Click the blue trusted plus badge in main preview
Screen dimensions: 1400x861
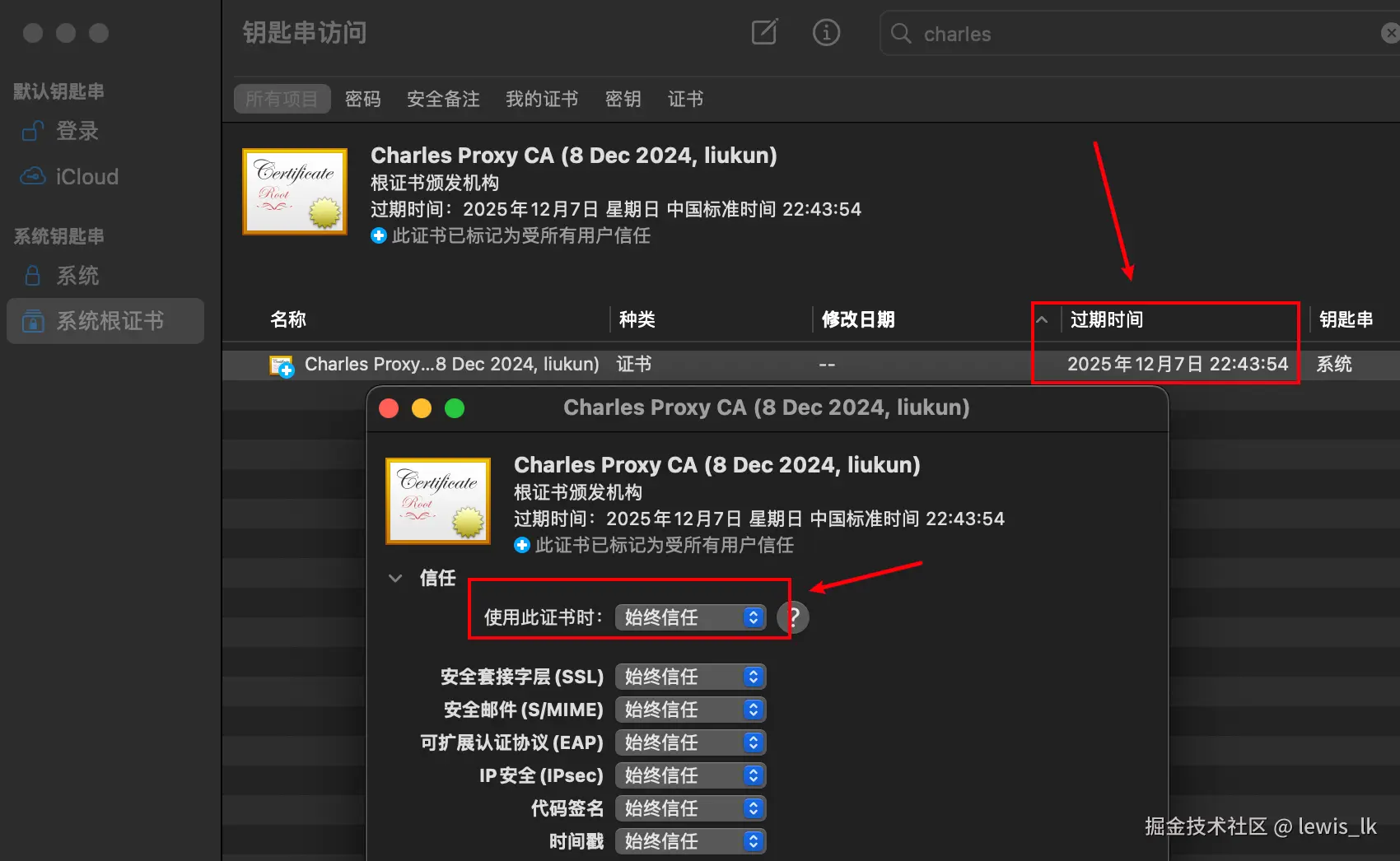click(x=379, y=236)
